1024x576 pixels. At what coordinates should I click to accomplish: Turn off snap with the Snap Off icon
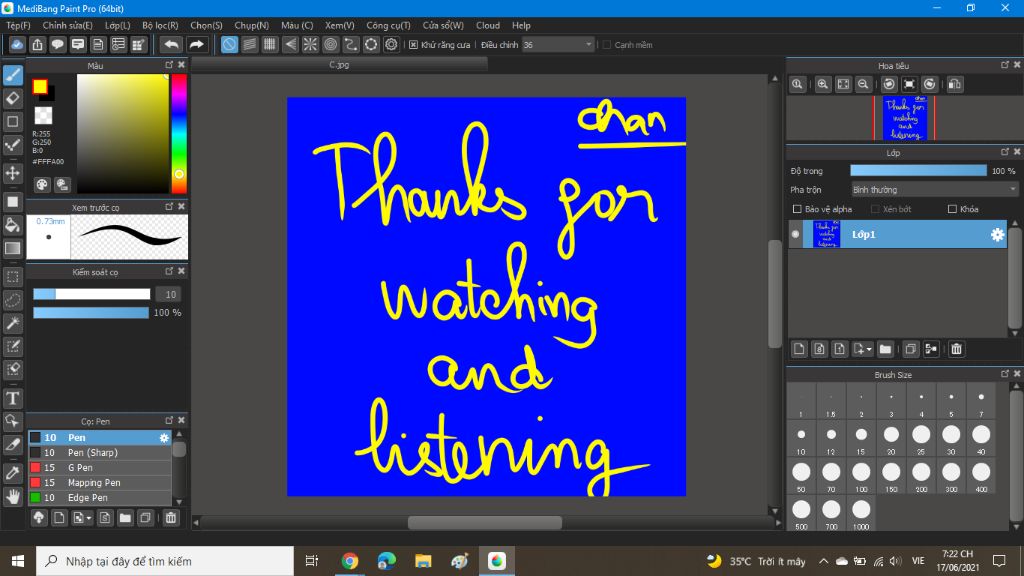click(229, 44)
